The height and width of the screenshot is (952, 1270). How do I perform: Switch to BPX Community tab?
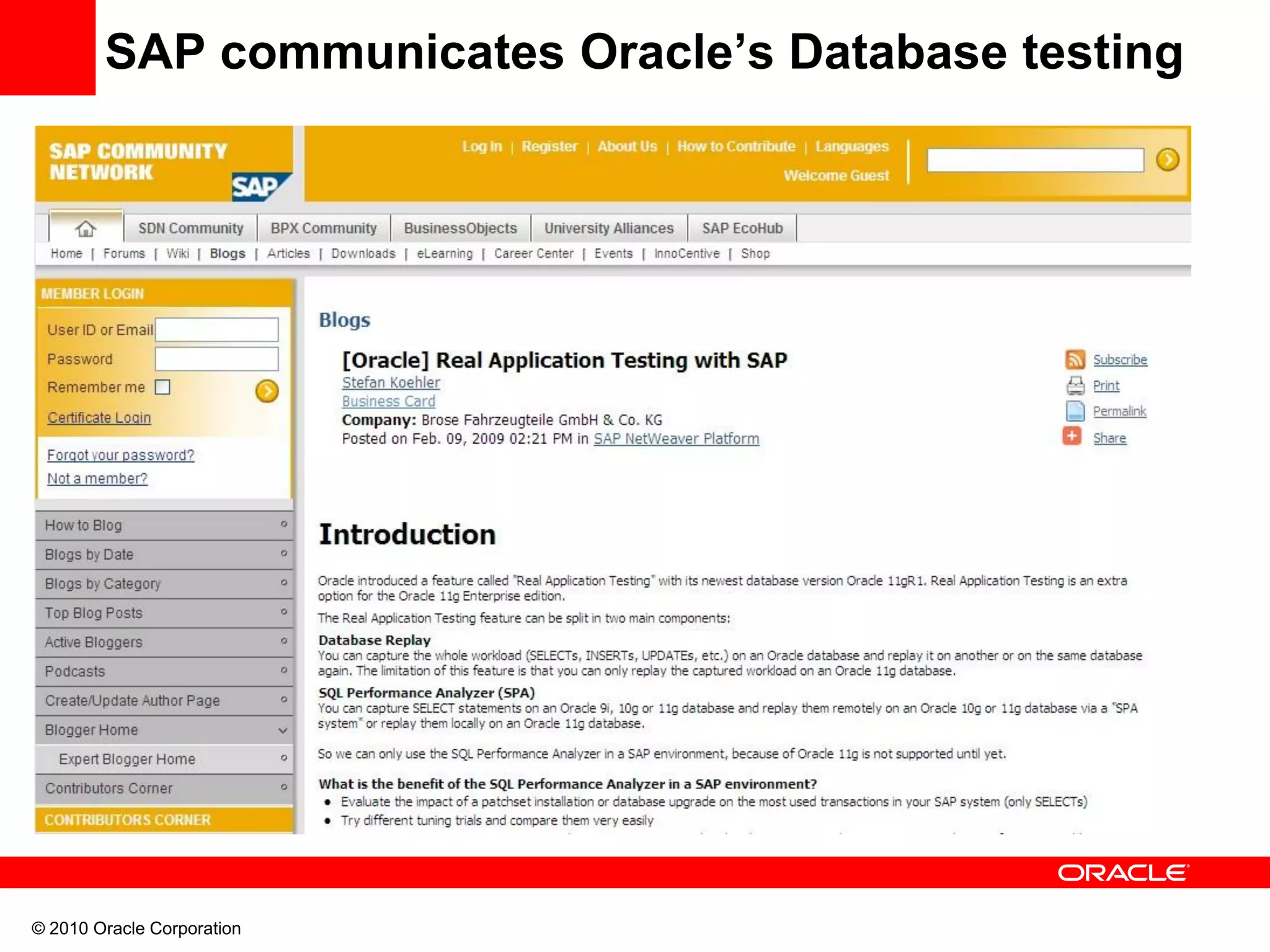pos(324,228)
